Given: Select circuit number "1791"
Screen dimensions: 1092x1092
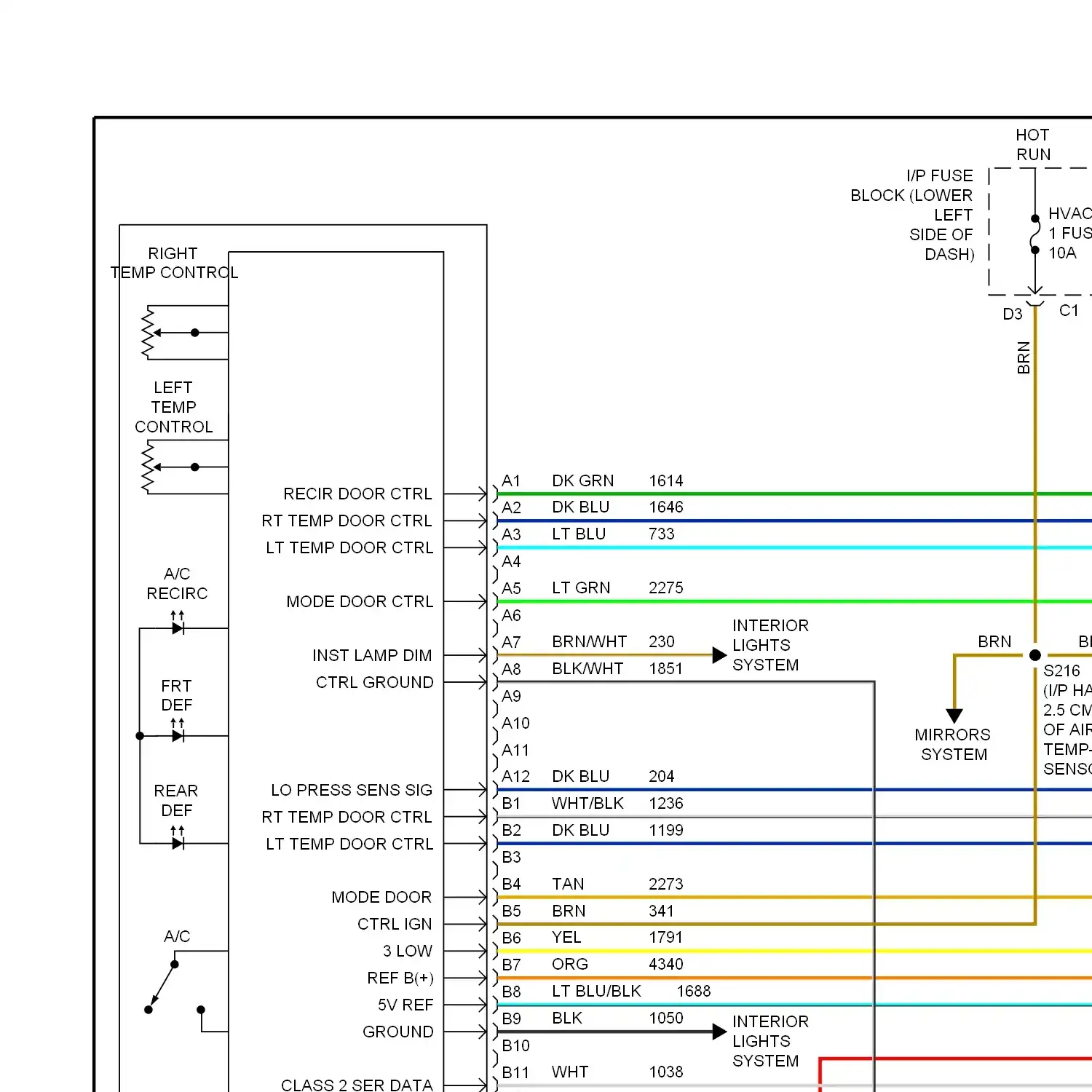Looking at the screenshot, I should [x=666, y=937].
